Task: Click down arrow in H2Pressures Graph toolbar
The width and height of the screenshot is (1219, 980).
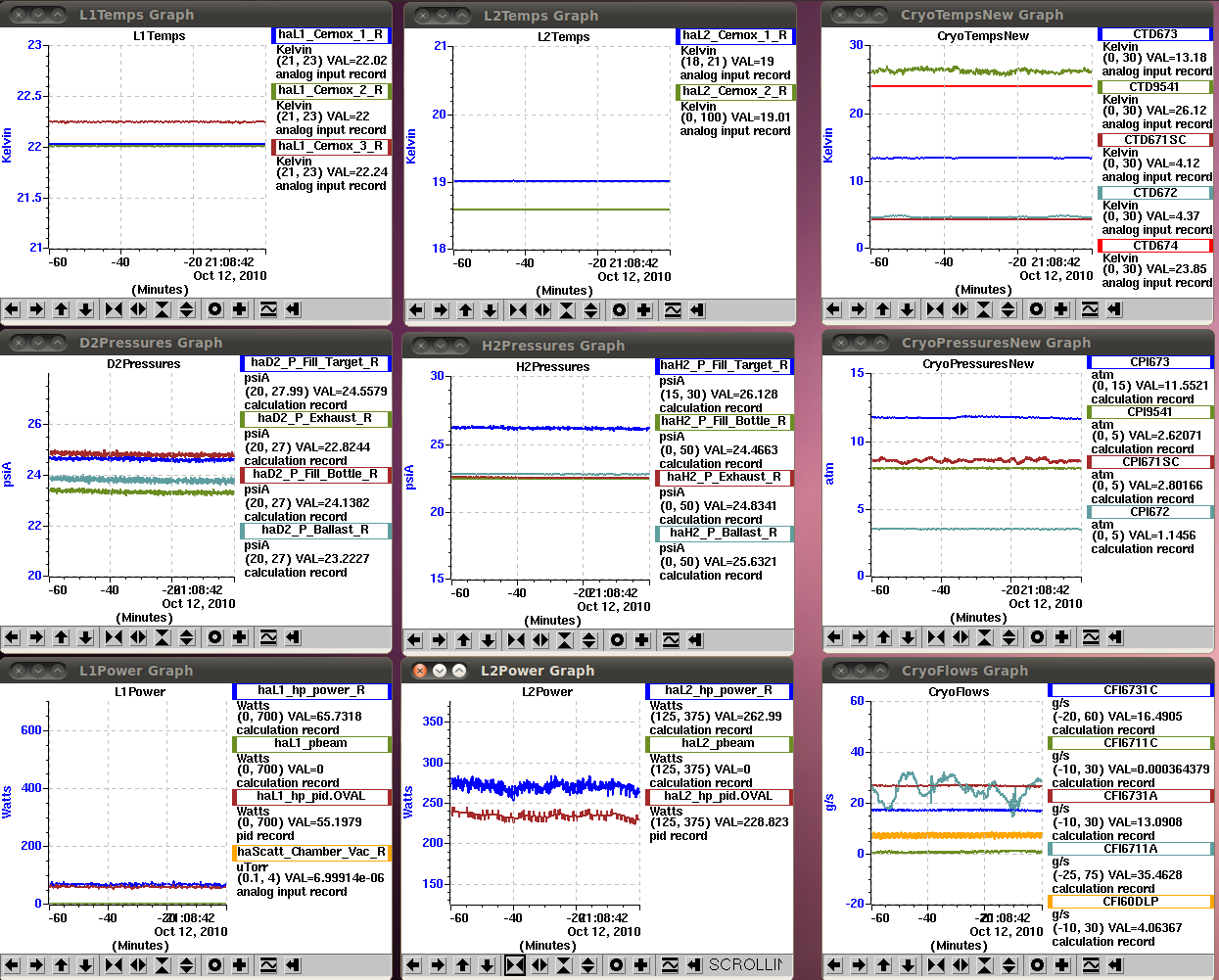Action: pyautogui.click(x=488, y=640)
